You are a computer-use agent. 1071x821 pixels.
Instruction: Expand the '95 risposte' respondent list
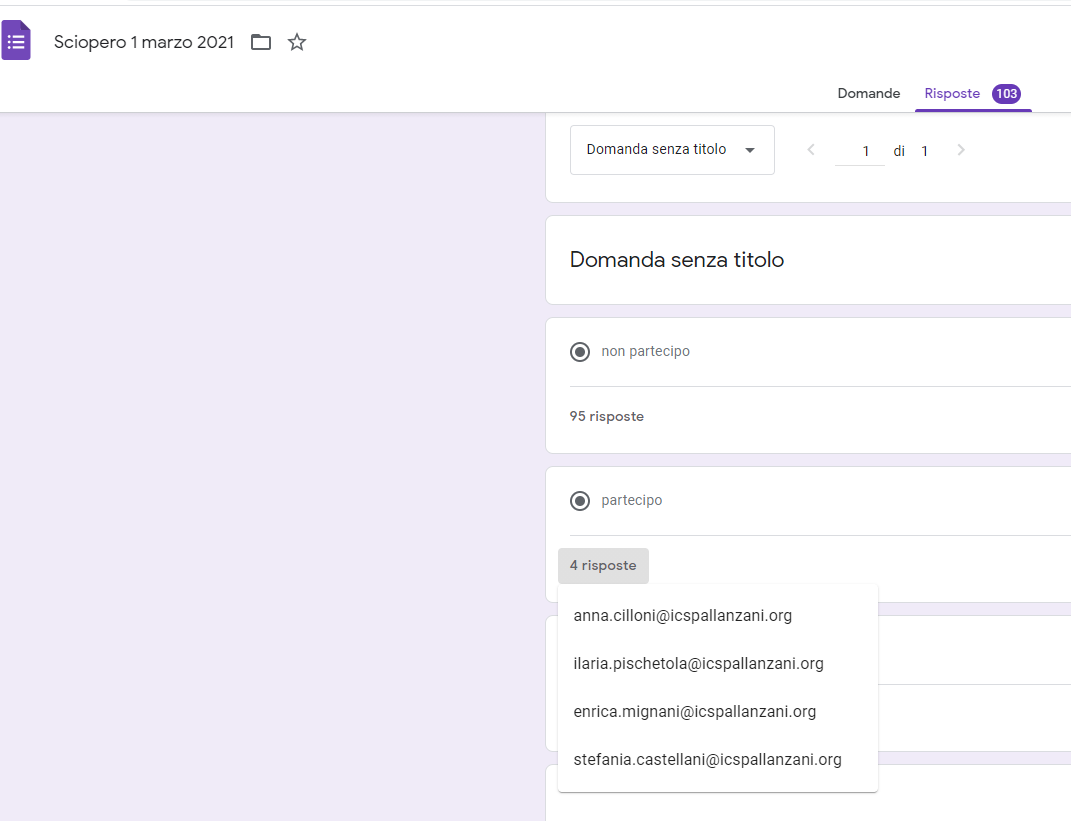pos(607,416)
